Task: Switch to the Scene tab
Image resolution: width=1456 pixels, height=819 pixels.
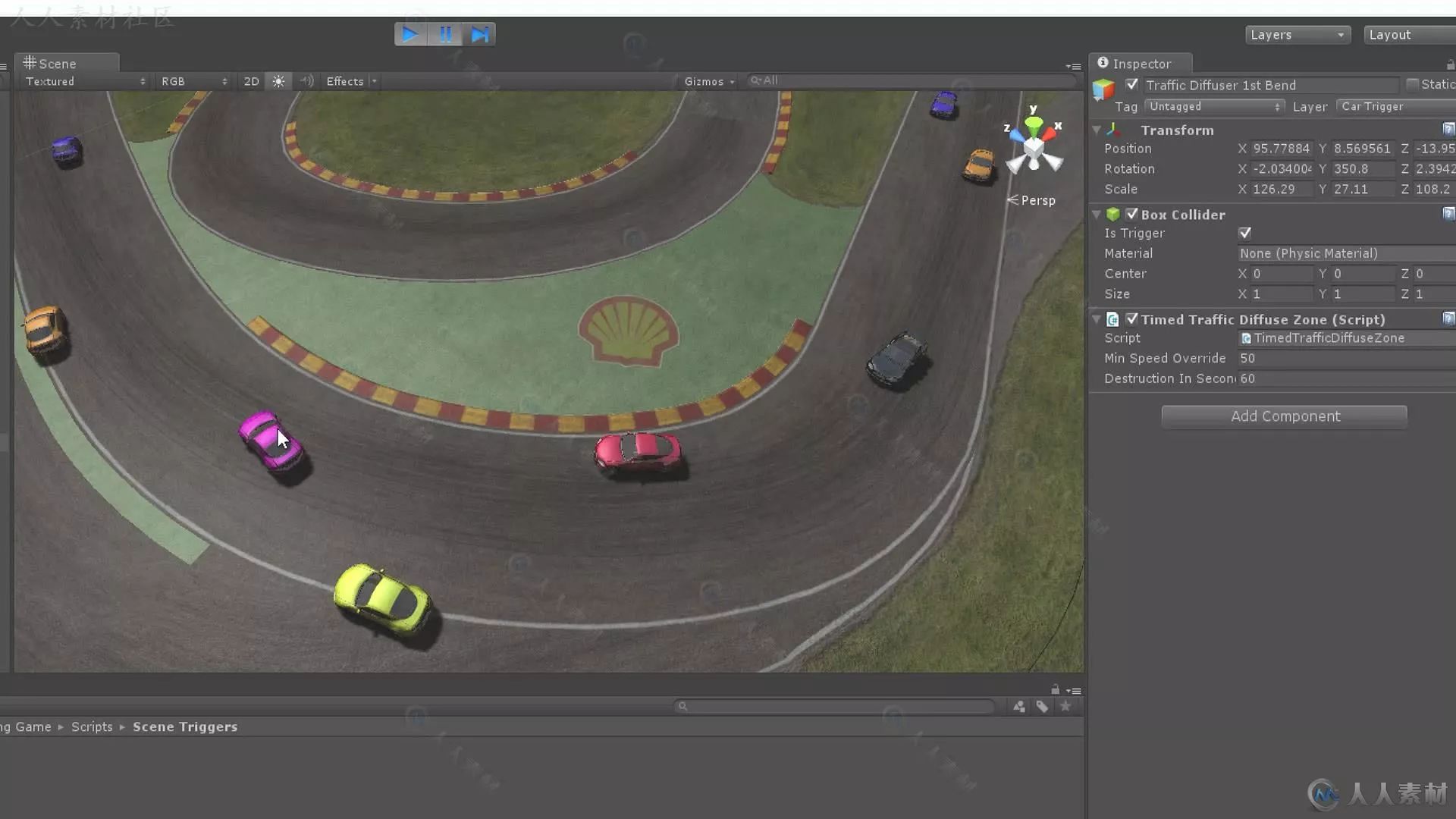Action: 67,63
